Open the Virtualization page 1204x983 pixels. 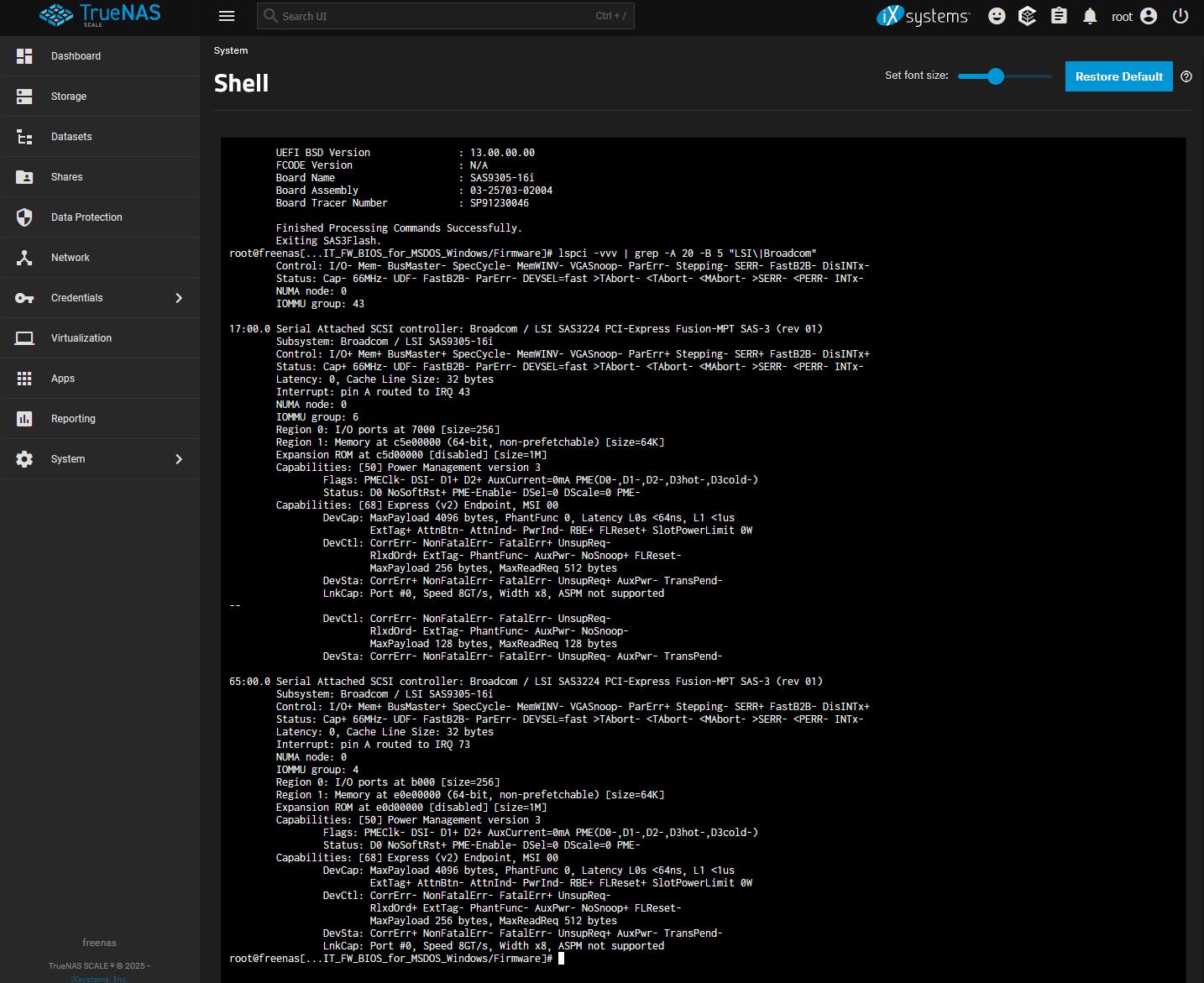(x=81, y=338)
